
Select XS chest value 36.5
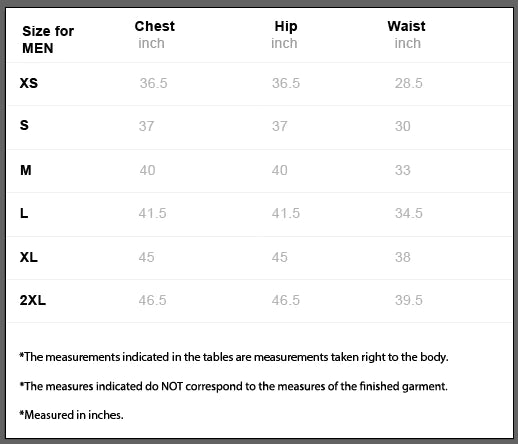[x=153, y=83]
